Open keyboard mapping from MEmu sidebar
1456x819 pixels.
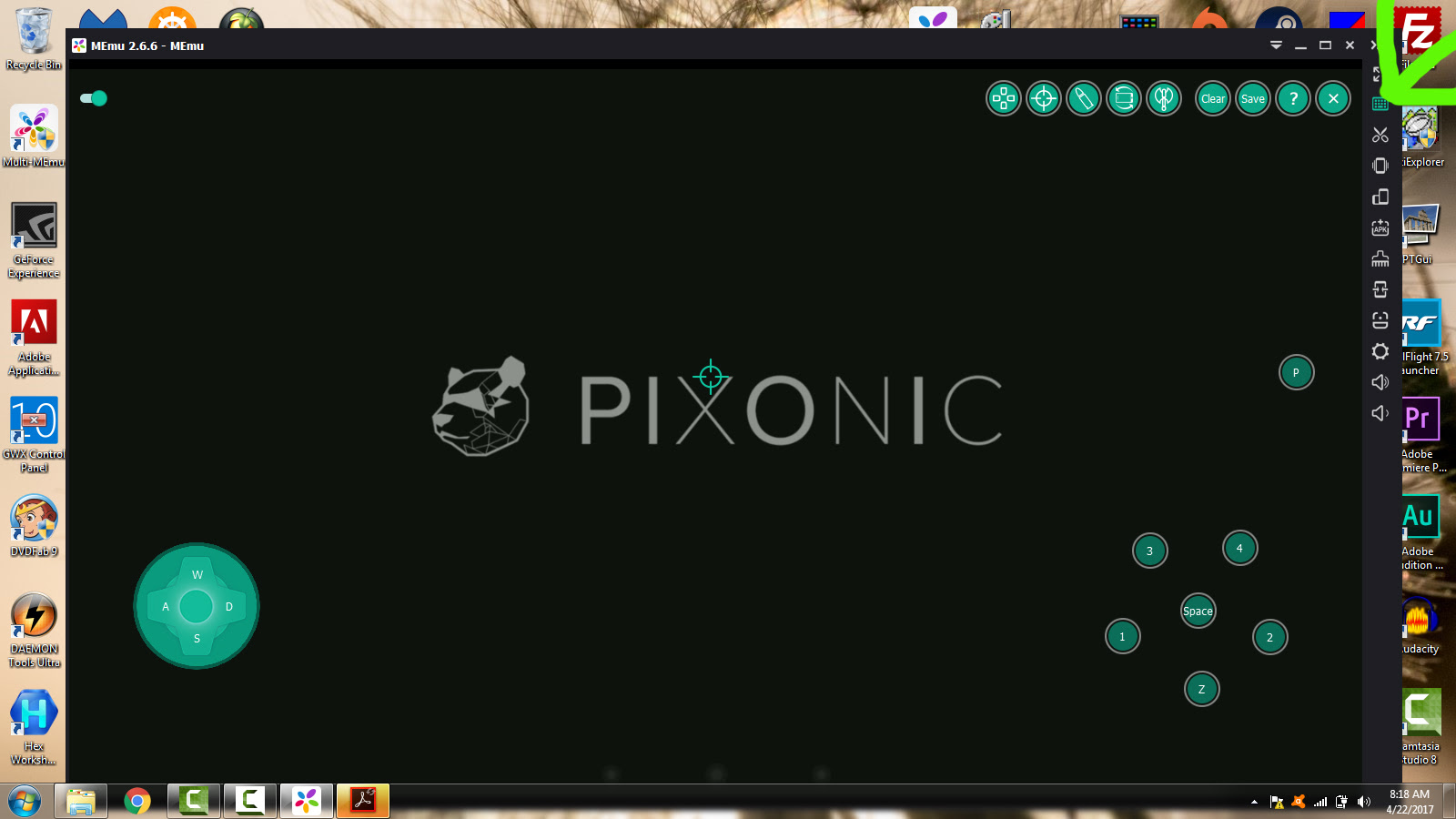click(x=1380, y=104)
